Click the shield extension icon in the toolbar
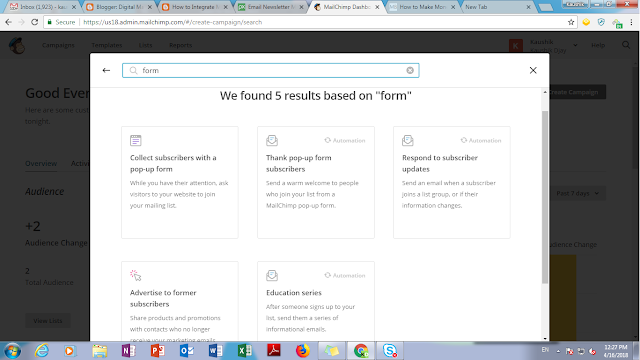 tap(601, 22)
